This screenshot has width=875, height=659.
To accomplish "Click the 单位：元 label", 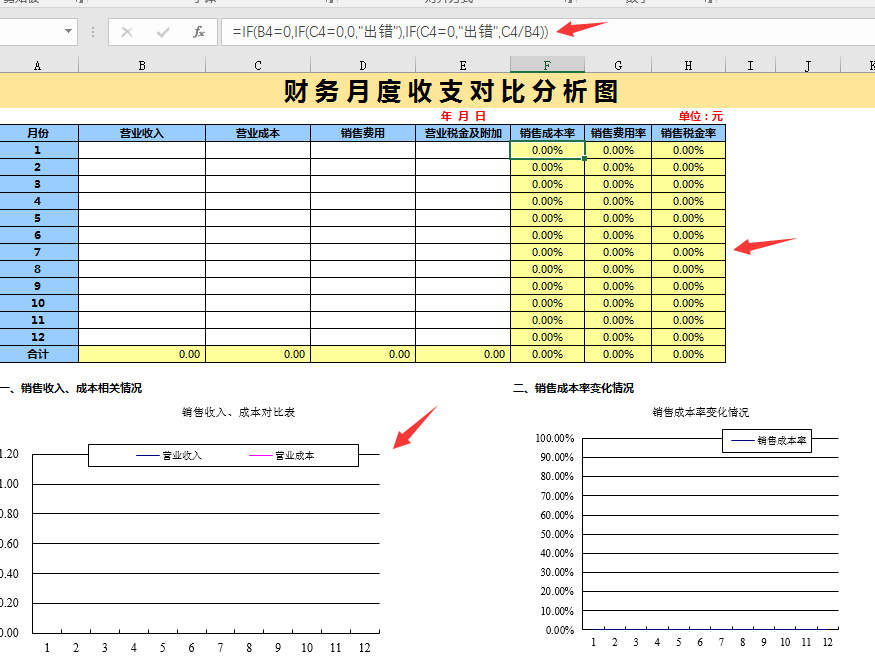I will point(700,116).
